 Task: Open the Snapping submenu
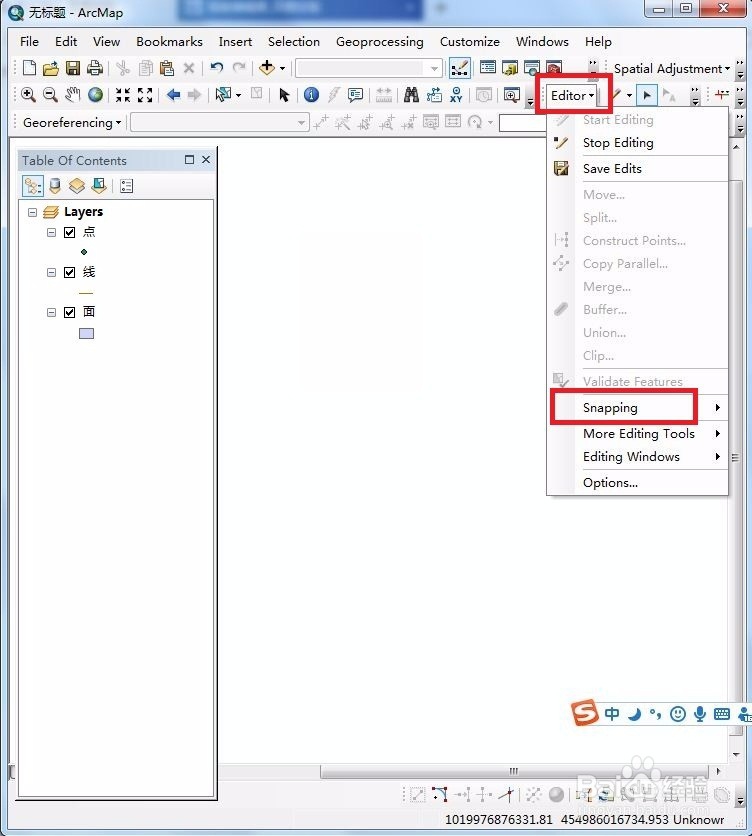[x=637, y=408]
